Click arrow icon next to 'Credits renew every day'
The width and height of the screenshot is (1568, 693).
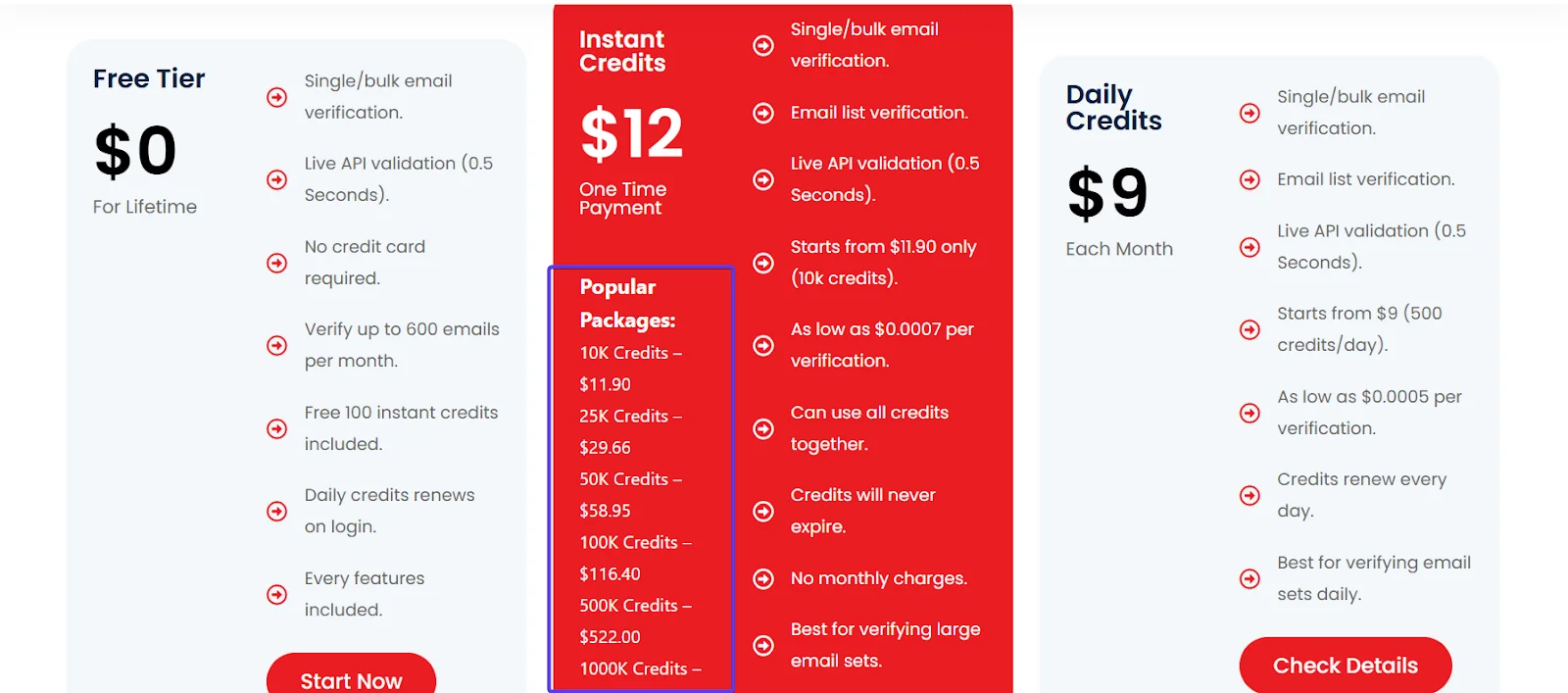tap(1249, 495)
